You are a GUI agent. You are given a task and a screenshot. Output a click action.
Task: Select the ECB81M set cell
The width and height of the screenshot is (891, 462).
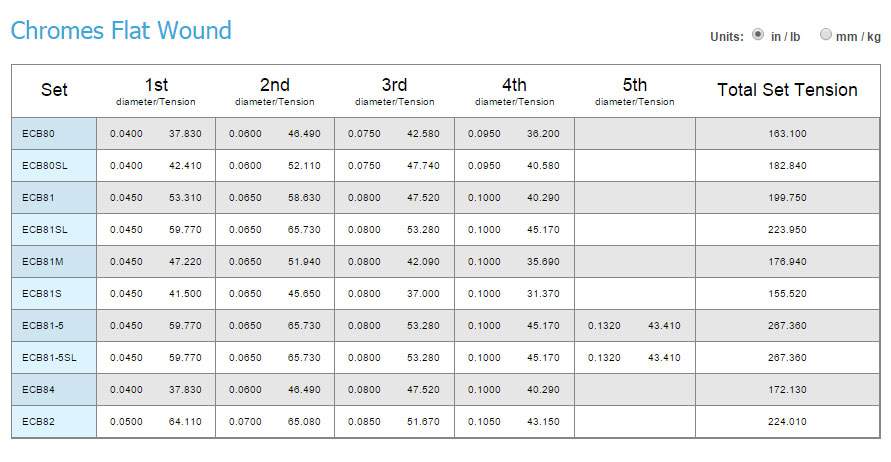click(54, 261)
